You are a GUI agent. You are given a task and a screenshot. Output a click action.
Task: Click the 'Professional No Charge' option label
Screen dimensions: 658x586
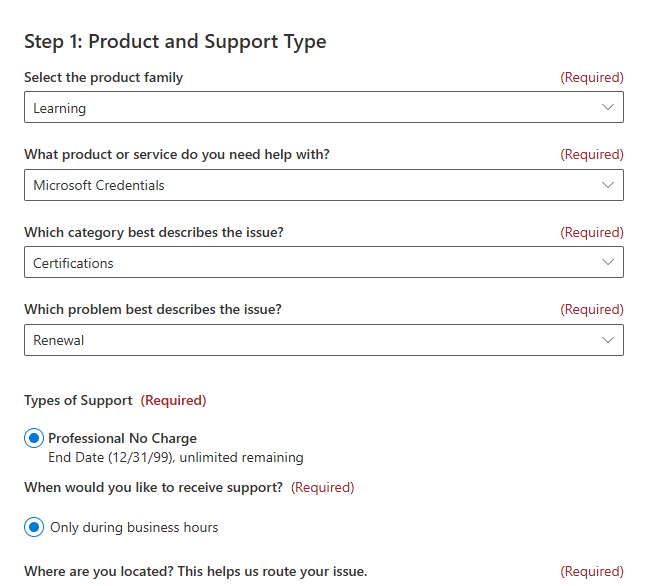(x=122, y=438)
